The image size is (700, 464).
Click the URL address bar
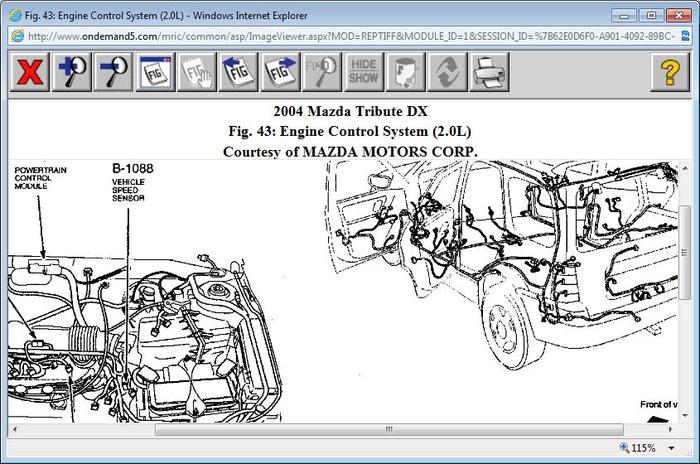[350, 35]
